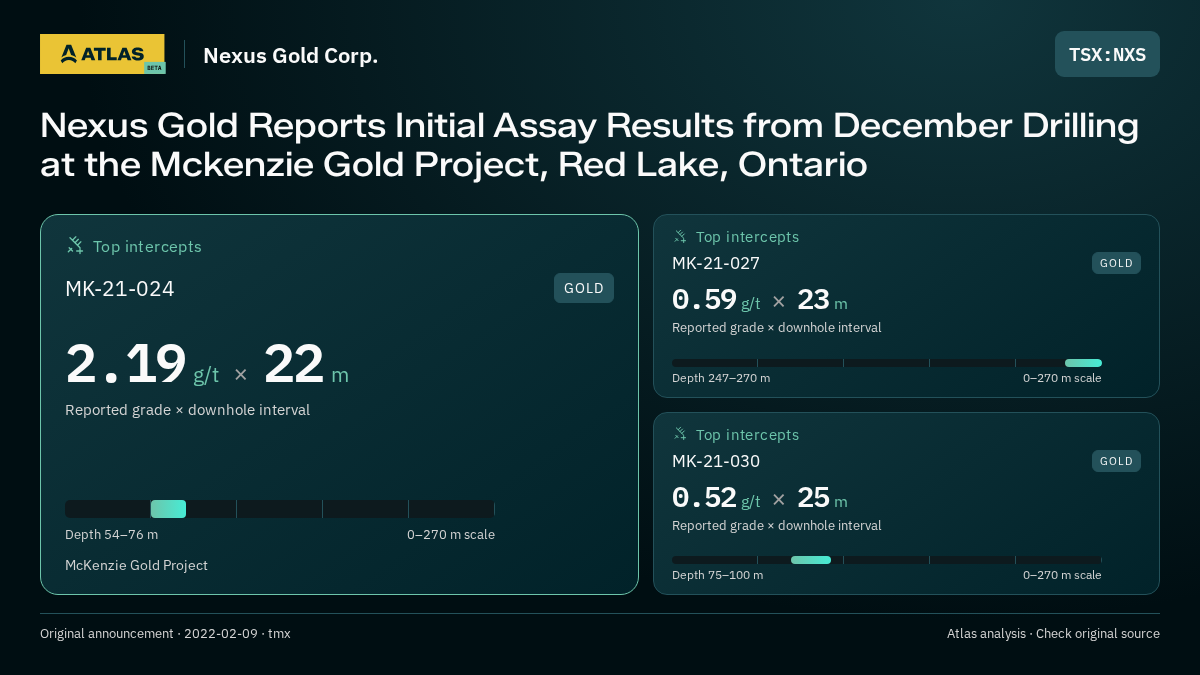
Task: Click the 2.19 g/t grade value
Action: [142, 365]
